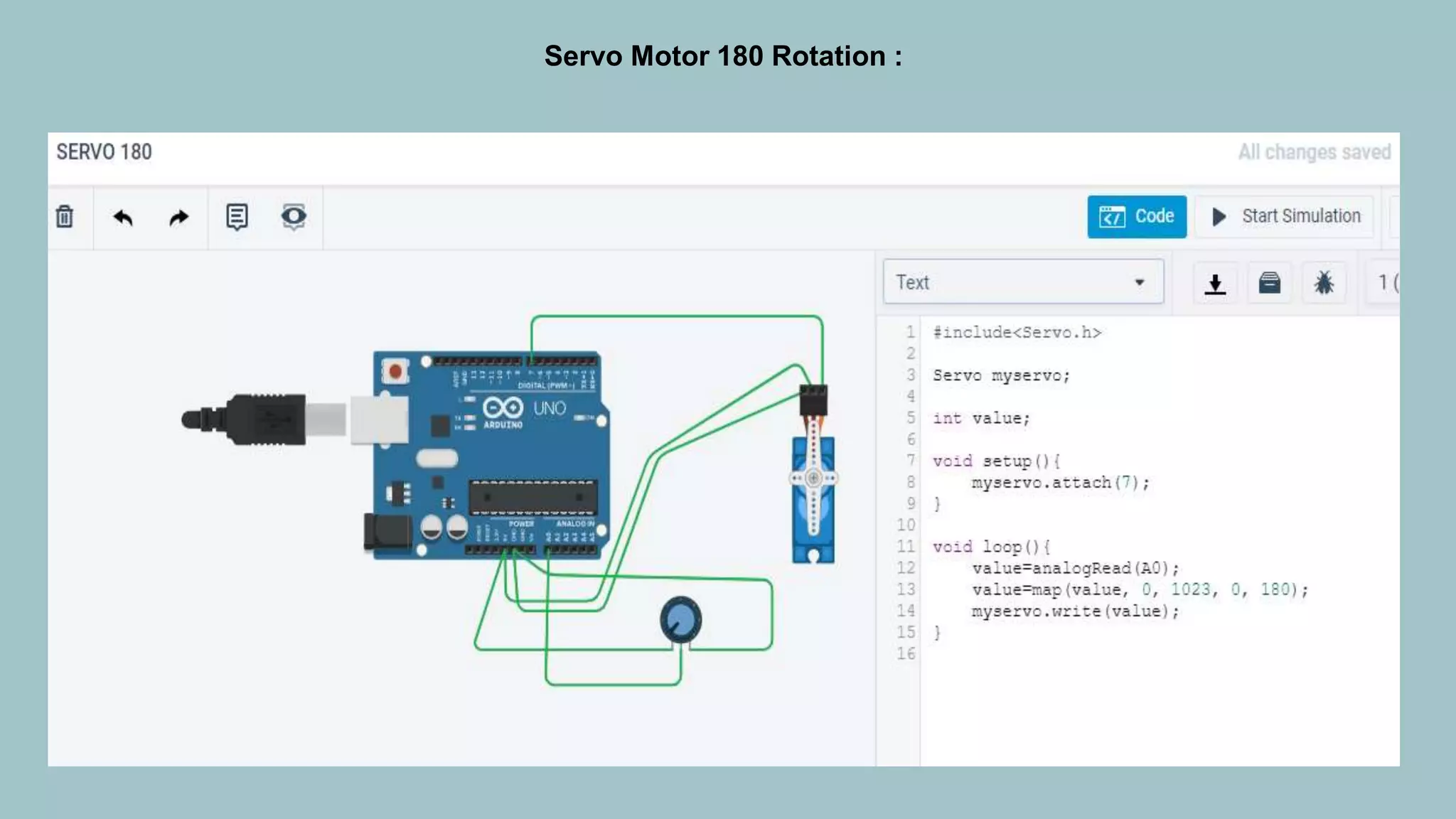The width and height of the screenshot is (1456, 819).
Task: Open the Code editor panel
Action: point(1137,216)
